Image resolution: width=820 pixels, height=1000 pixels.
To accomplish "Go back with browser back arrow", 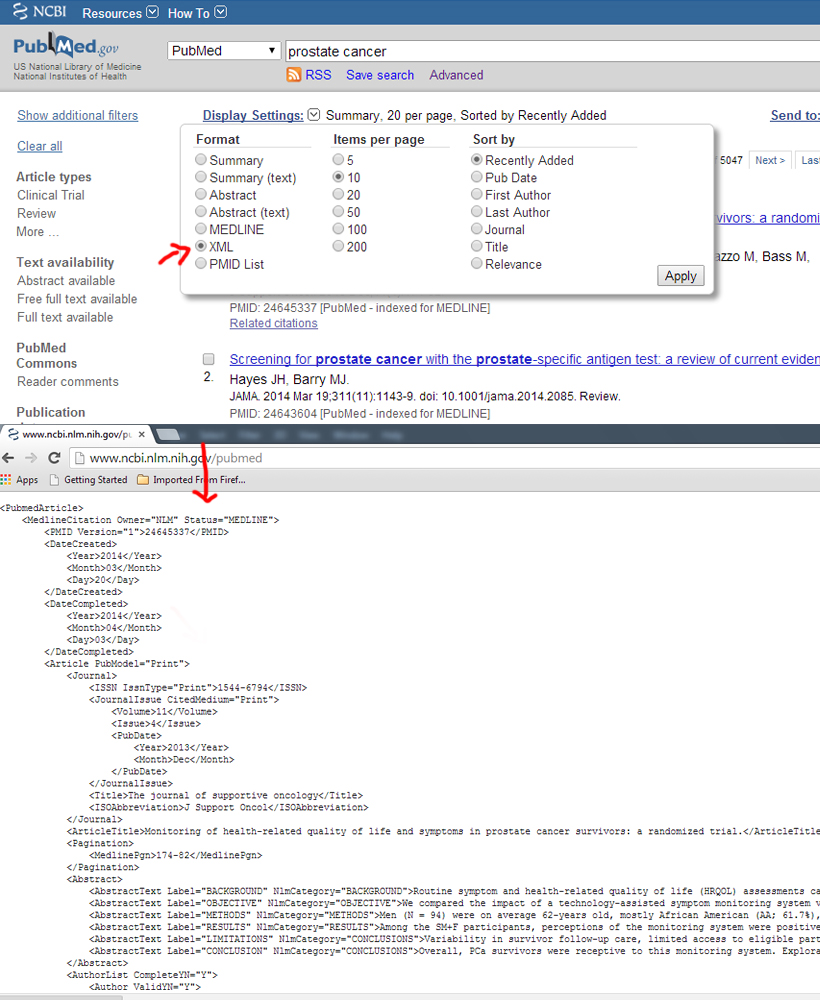I will 8,458.
